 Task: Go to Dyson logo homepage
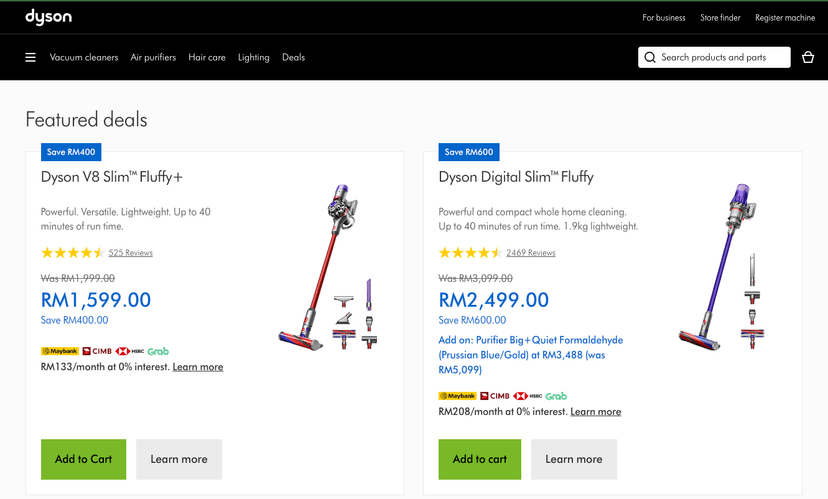point(48,17)
